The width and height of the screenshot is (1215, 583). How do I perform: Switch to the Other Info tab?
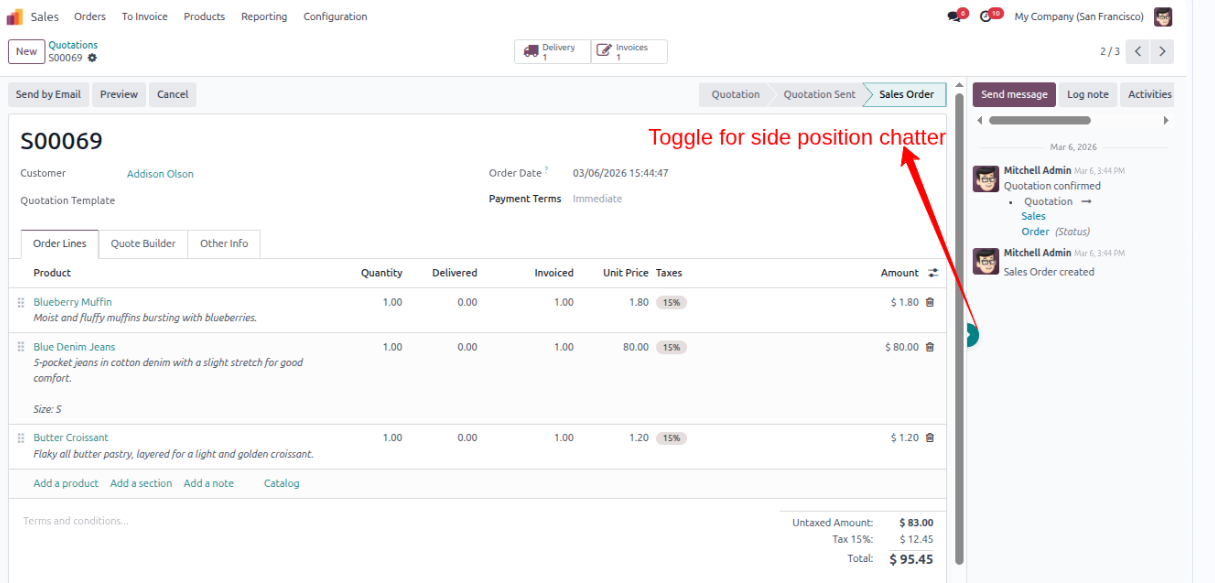(x=224, y=243)
